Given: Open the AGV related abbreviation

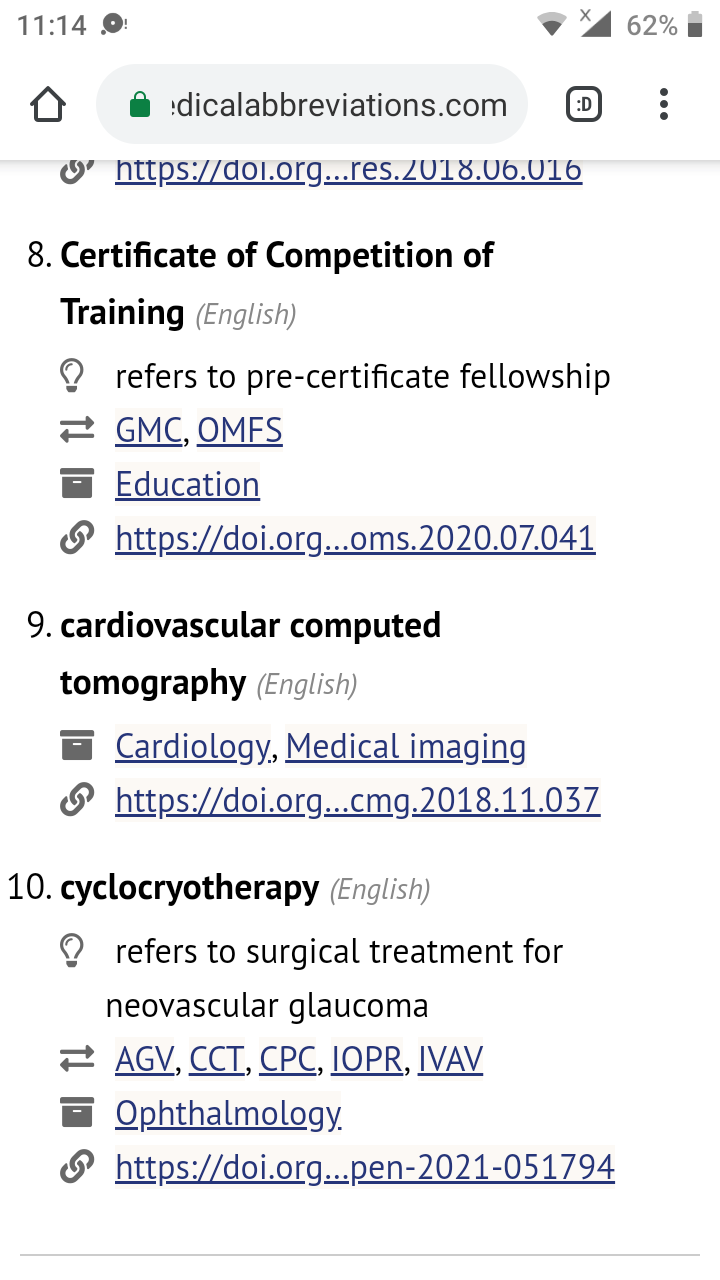Looking at the screenshot, I should click(145, 1060).
